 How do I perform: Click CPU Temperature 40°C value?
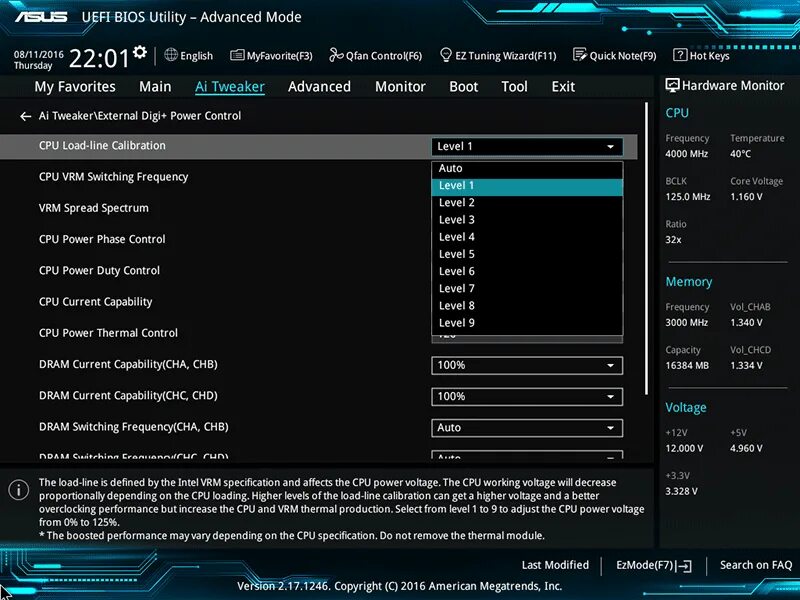click(740, 154)
